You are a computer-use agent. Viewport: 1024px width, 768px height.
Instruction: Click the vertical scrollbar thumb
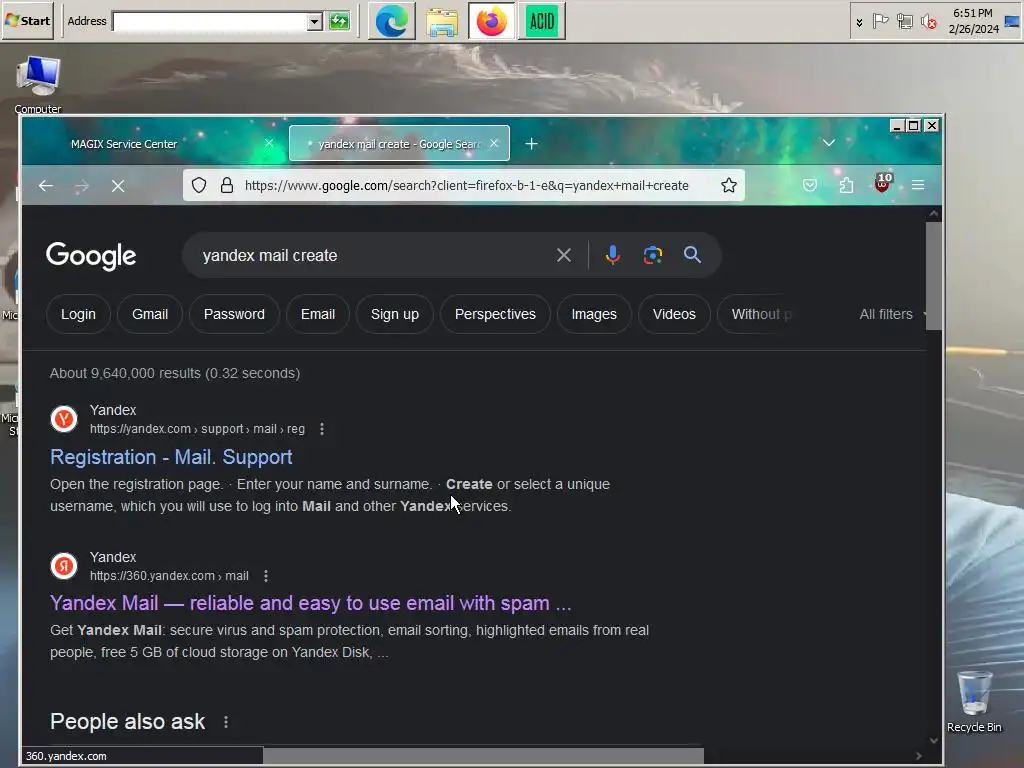(x=933, y=276)
